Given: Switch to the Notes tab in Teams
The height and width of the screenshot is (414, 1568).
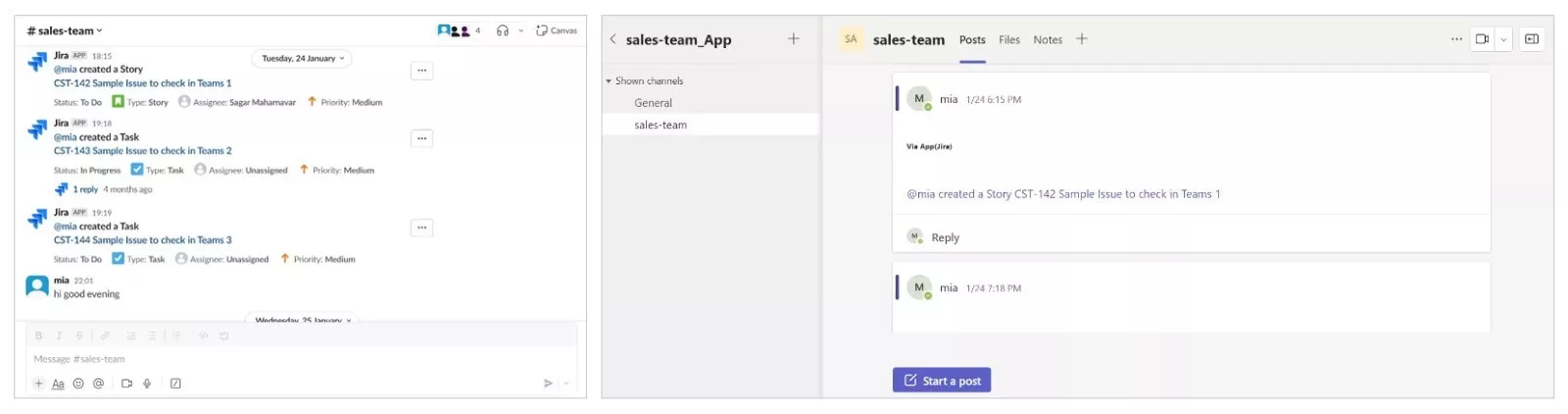Looking at the screenshot, I should pos(1048,40).
